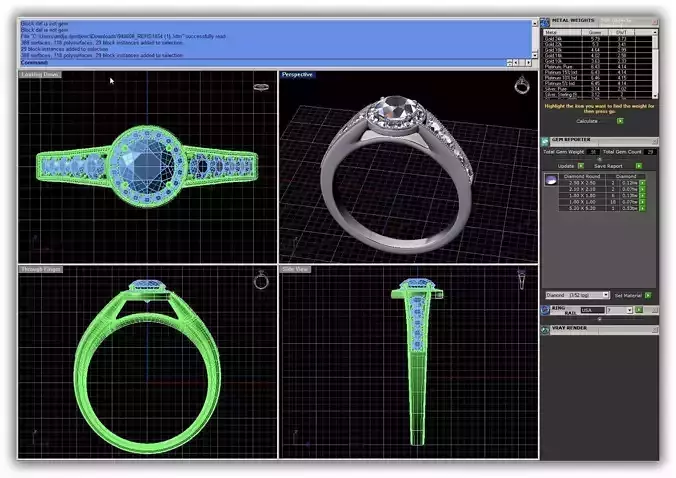Image resolution: width=676 pixels, height=478 pixels.
Task: Click scroll down arrow of command history
Action: tap(535, 55)
